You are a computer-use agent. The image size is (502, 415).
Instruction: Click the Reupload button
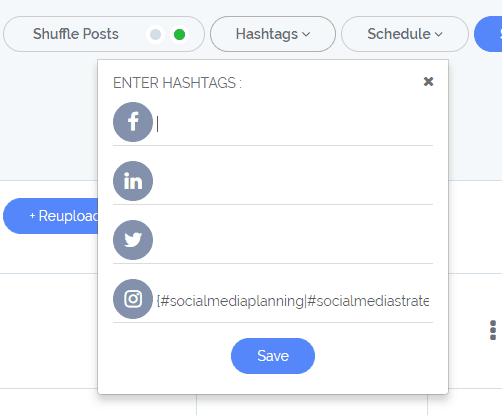51,216
